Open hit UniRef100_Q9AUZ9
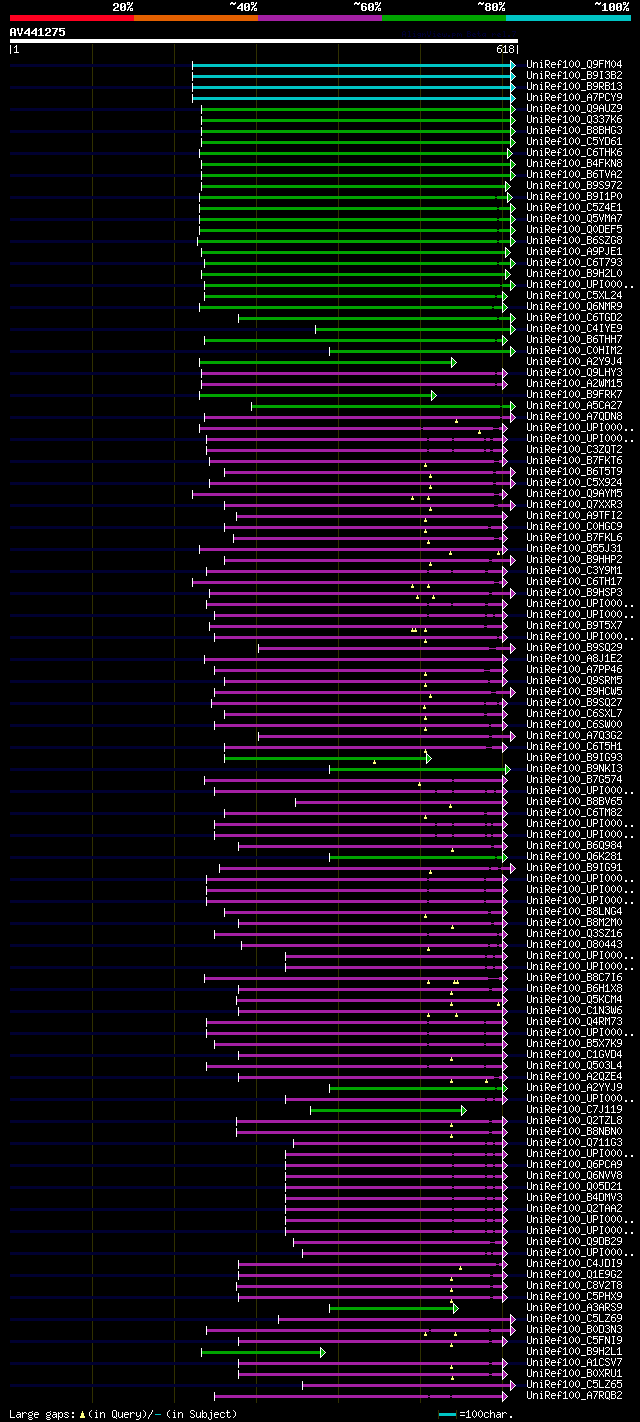Viewport: 640px width, 1422px height. click(574, 108)
